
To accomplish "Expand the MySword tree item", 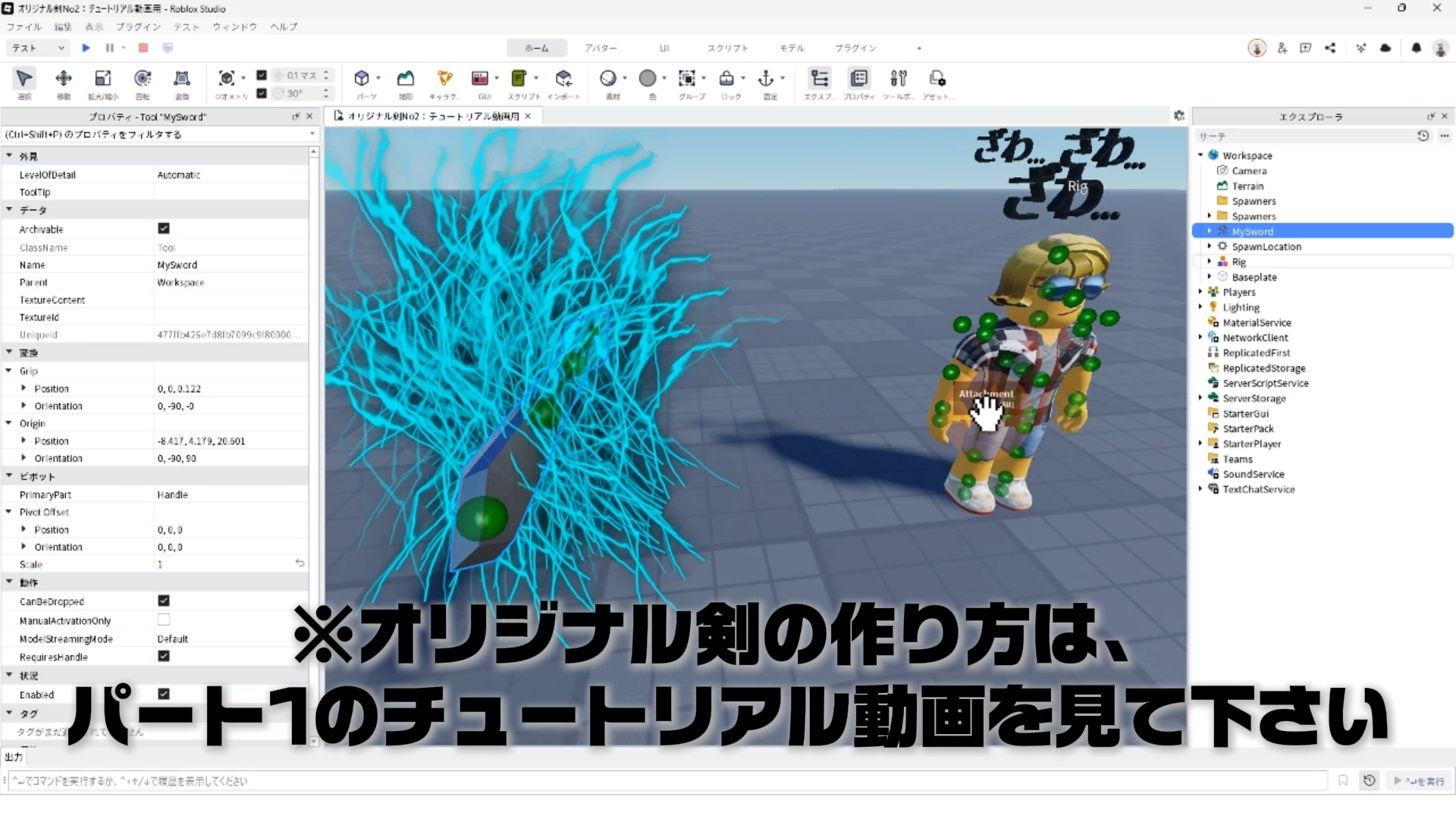I will coord(1210,231).
